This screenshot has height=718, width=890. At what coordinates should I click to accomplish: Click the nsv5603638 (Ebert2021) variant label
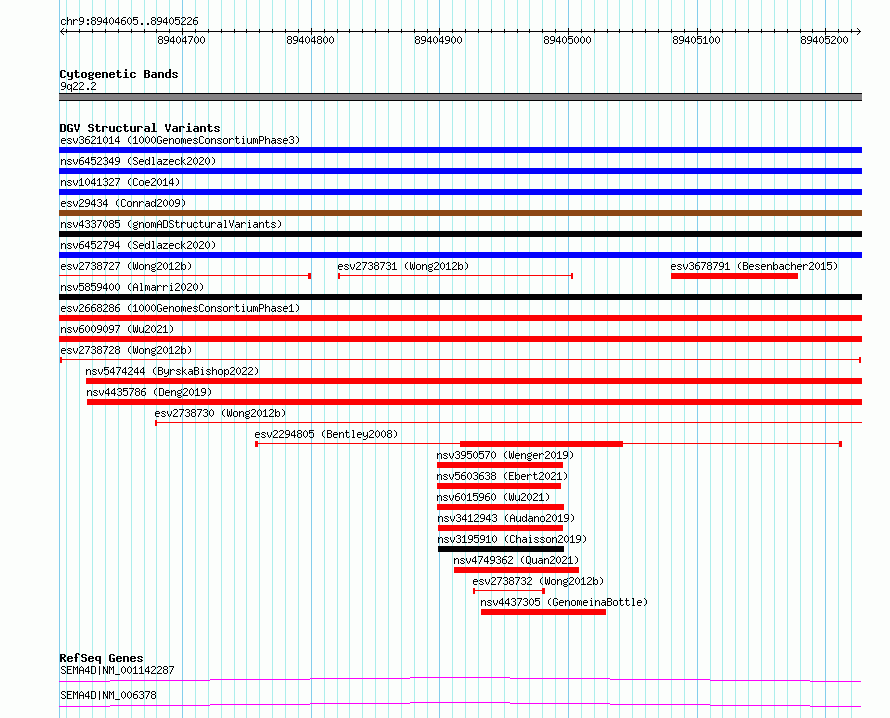point(502,476)
